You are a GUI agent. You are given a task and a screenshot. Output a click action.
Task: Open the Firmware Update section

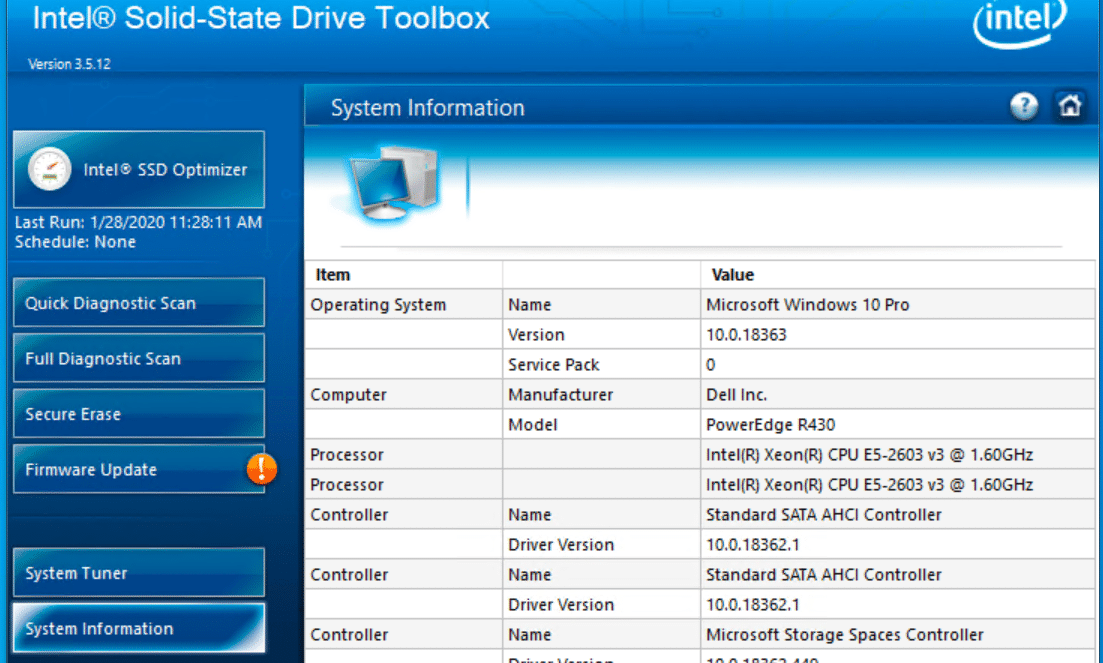139,470
